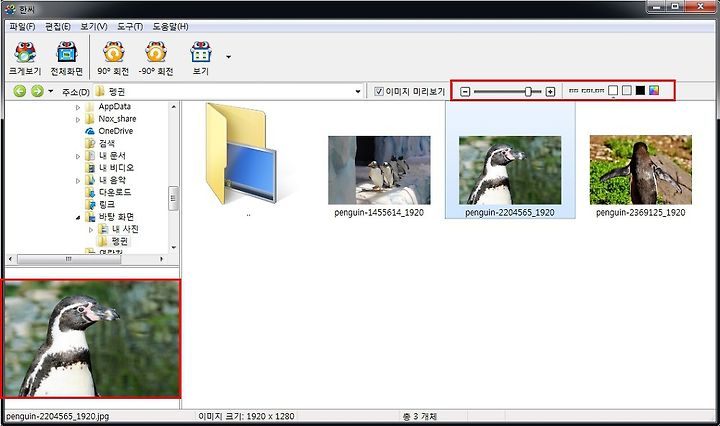Click the plus thumbnail size icon
Image resolution: width=720 pixels, height=426 pixels.
click(x=550, y=92)
